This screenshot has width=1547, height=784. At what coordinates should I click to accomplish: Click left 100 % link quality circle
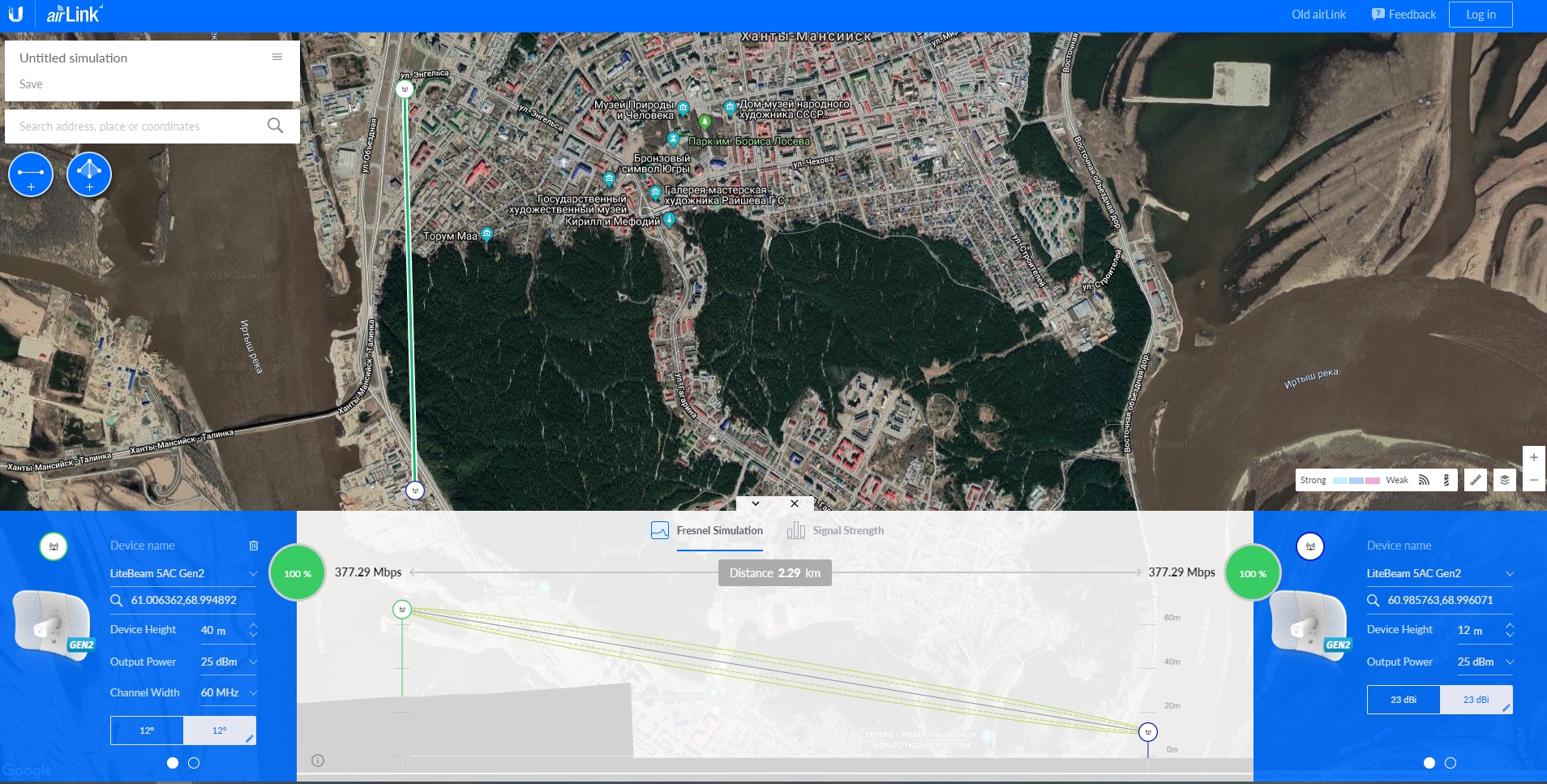click(298, 573)
